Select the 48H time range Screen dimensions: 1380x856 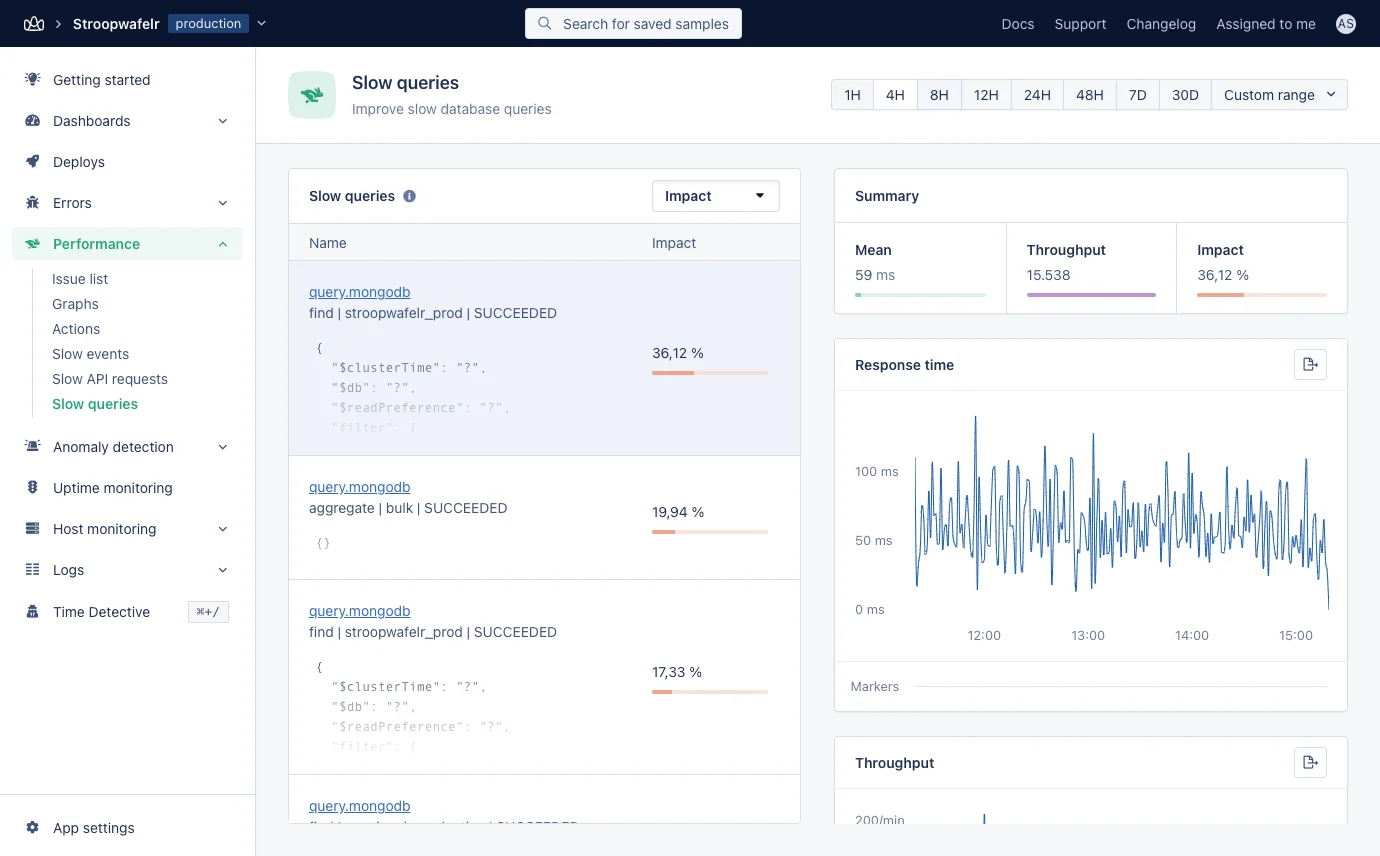[1089, 95]
